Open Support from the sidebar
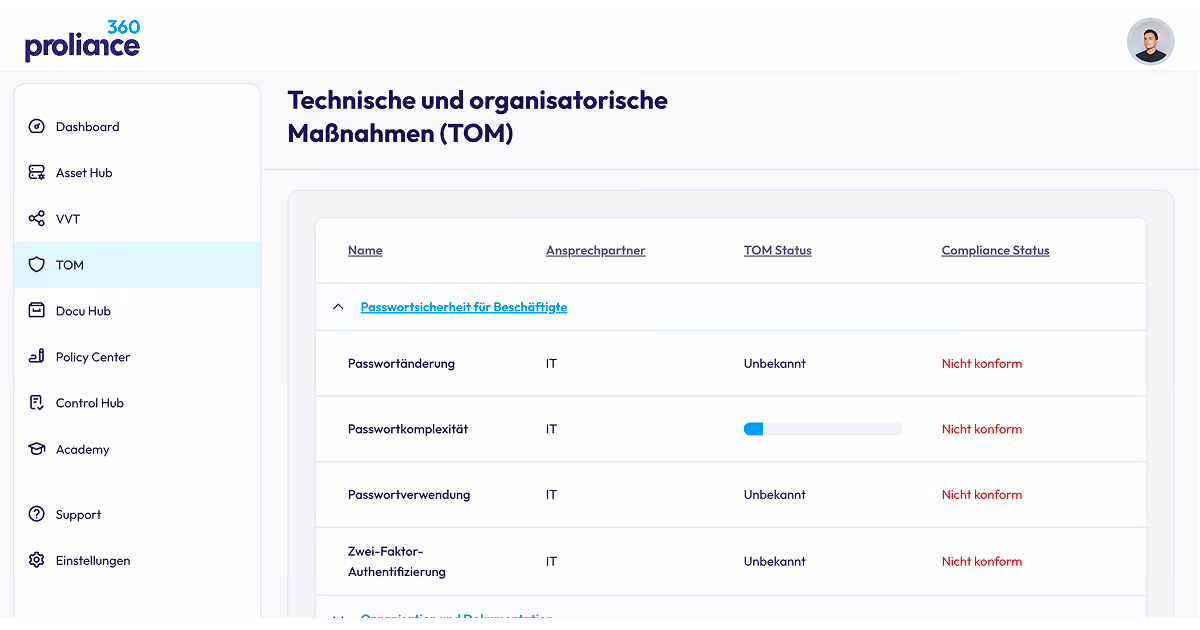This screenshot has width=1200, height=630. [x=137, y=515]
